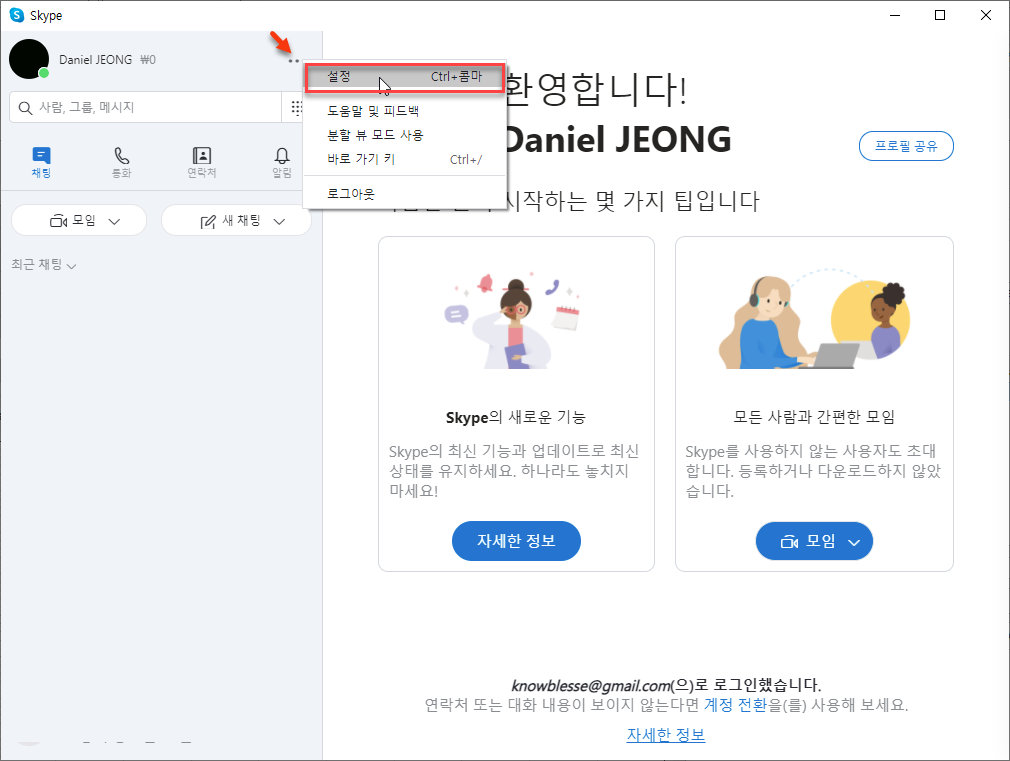
Task: Click the magnifier search icon
Action: 25,108
